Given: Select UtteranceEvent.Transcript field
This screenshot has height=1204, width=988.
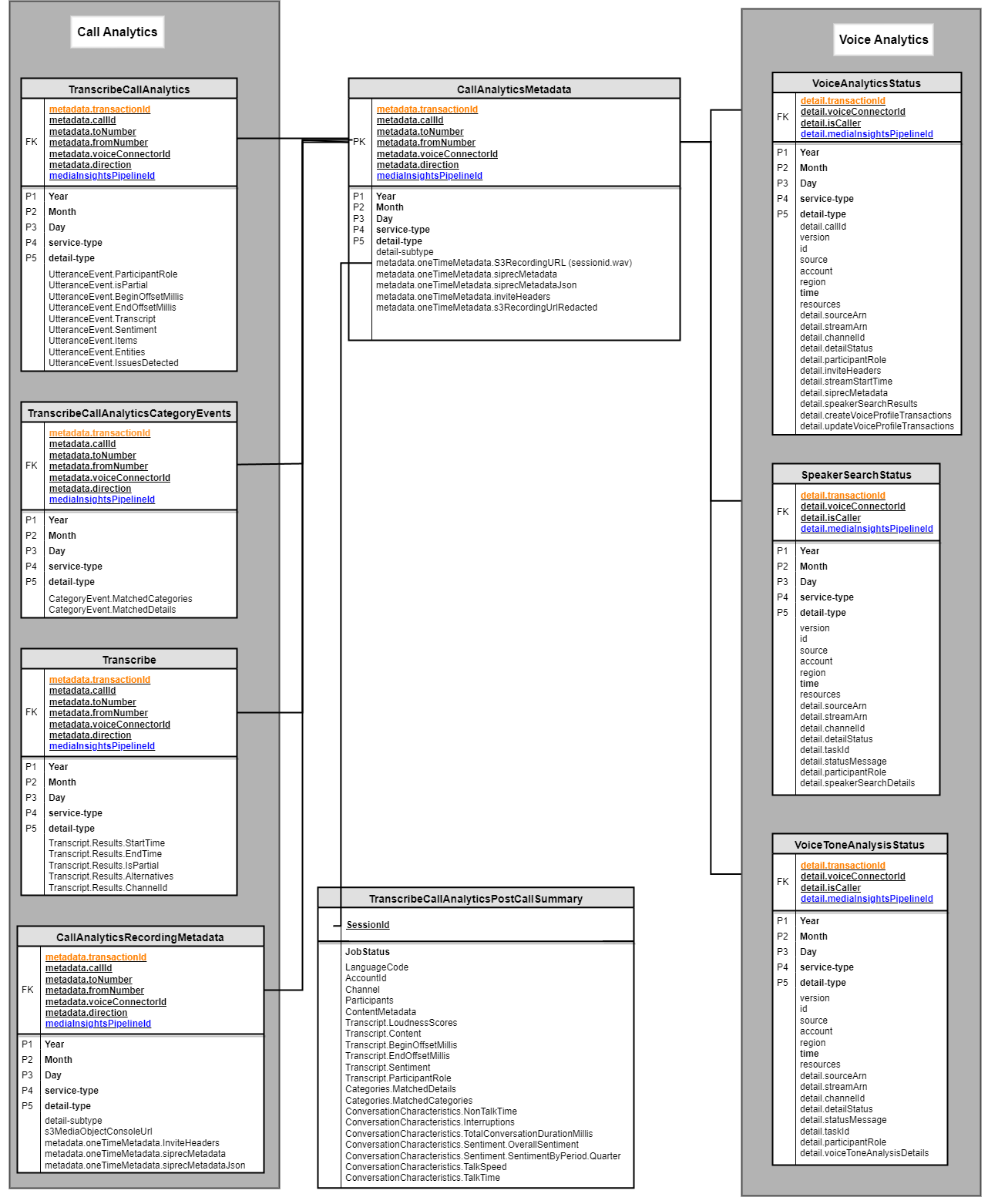Looking at the screenshot, I should coord(102,319).
